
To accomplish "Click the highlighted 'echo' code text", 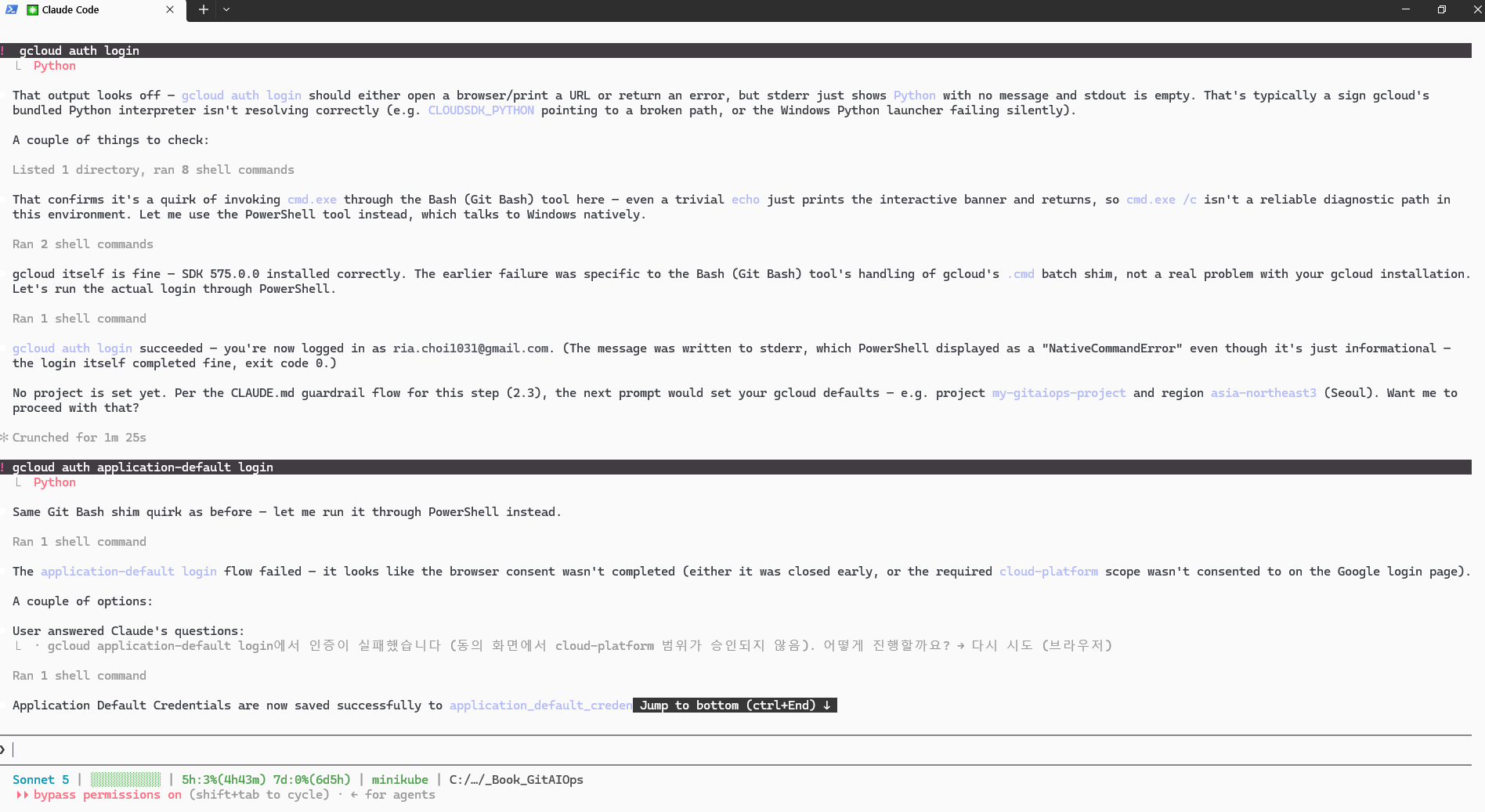I will pos(746,200).
